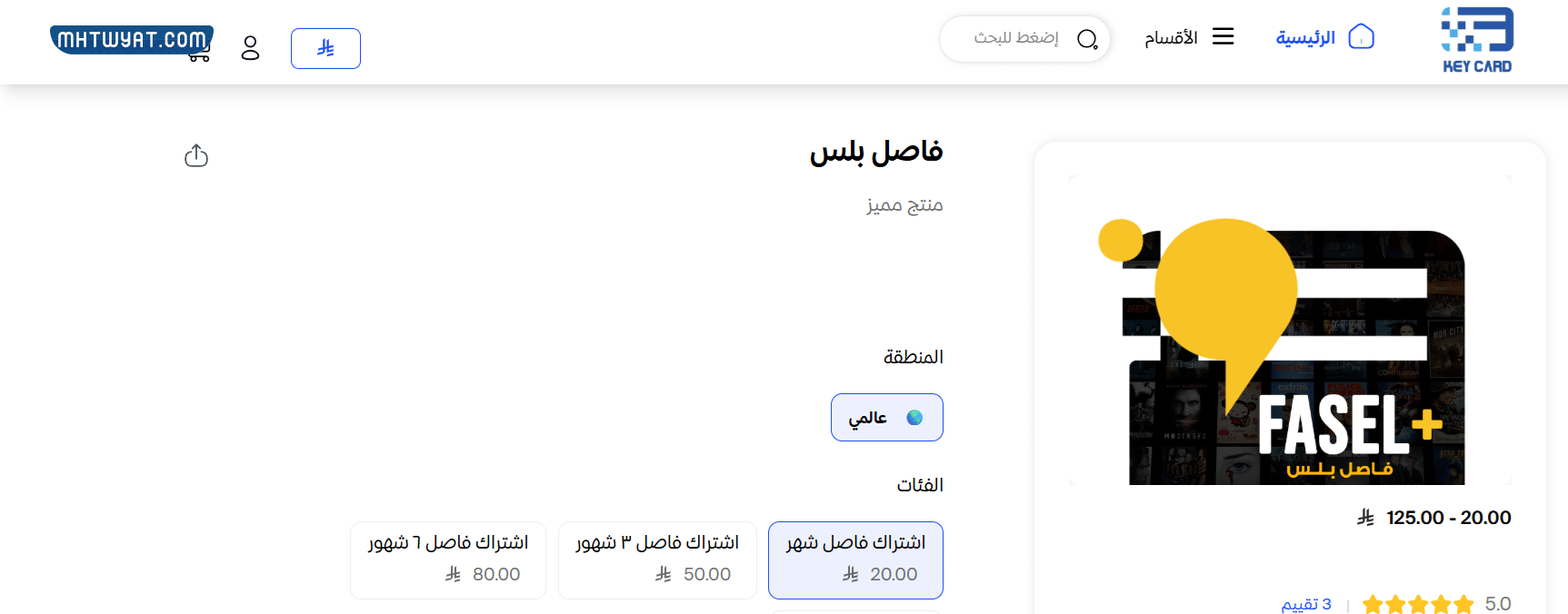Click the KEY CARD logo

(1475, 38)
